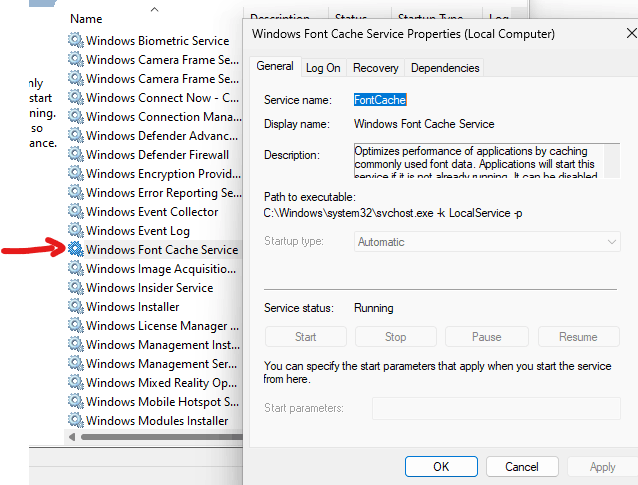Click the gear icon for Windows Defender Firewall
The image size is (638, 485).
76,154
